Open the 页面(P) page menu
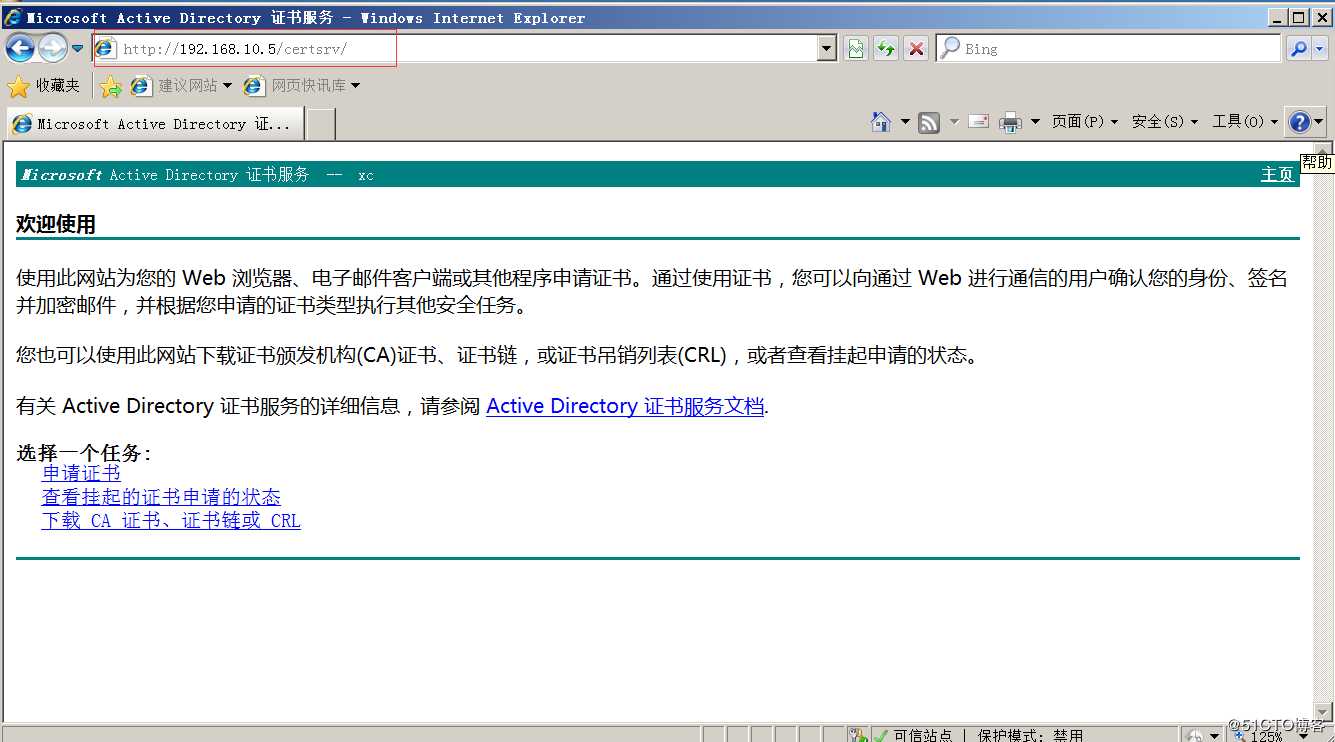1335x742 pixels. pyautogui.click(x=1085, y=122)
